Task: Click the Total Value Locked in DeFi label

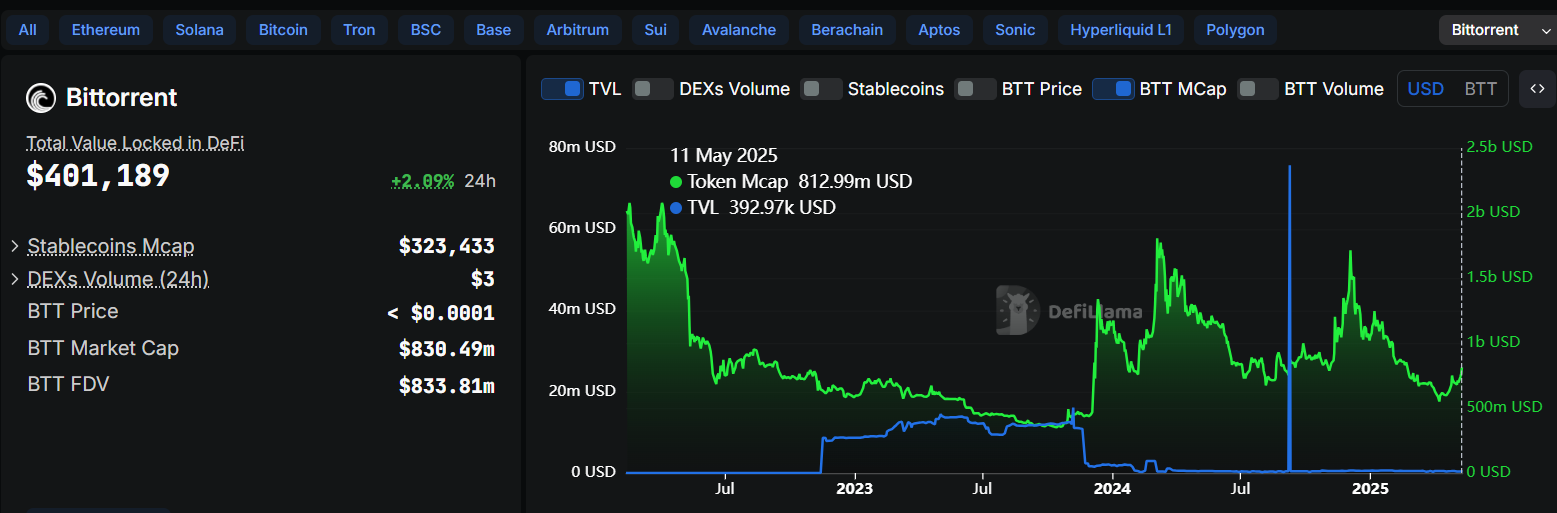Action: pos(135,143)
